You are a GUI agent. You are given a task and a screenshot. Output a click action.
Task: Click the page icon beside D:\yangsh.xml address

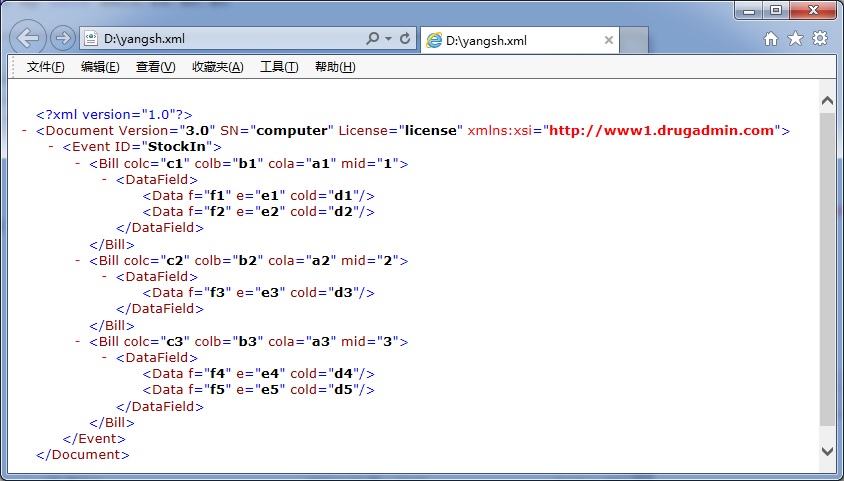(x=91, y=38)
